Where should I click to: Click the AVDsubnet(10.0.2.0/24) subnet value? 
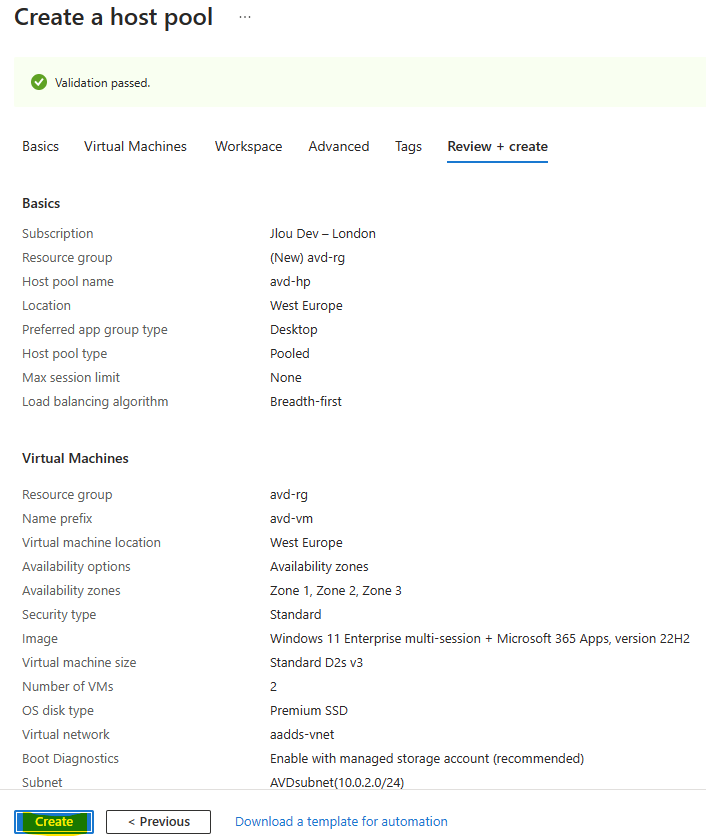click(x=337, y=783)
